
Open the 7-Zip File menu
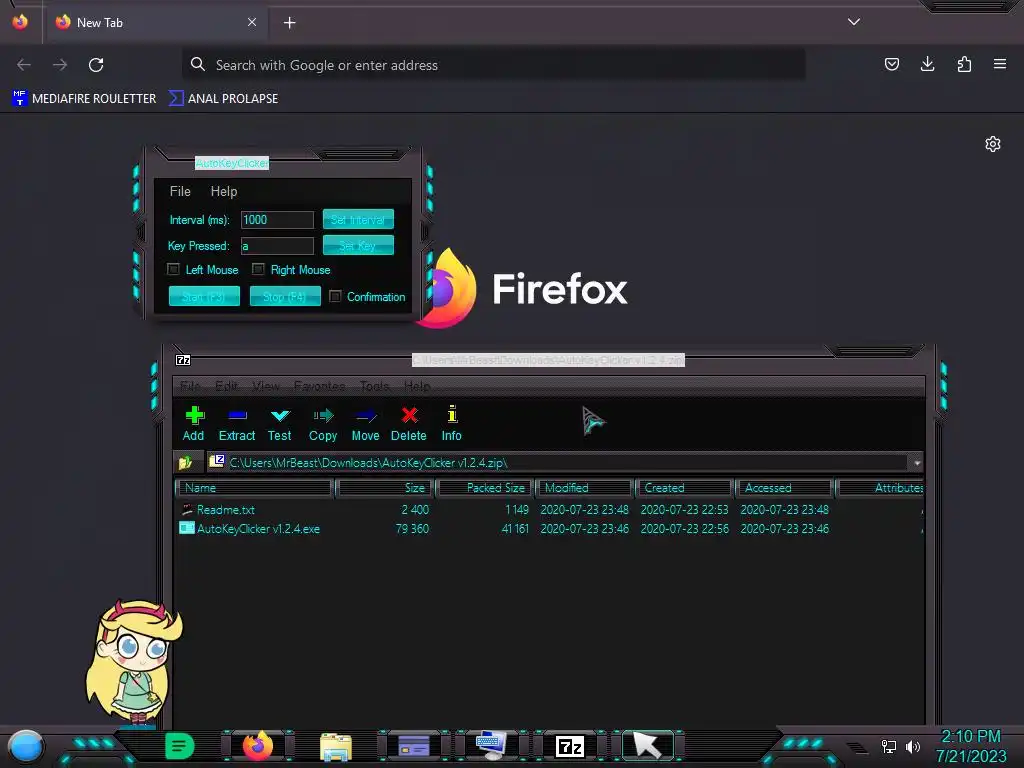[x=189, y=386]
